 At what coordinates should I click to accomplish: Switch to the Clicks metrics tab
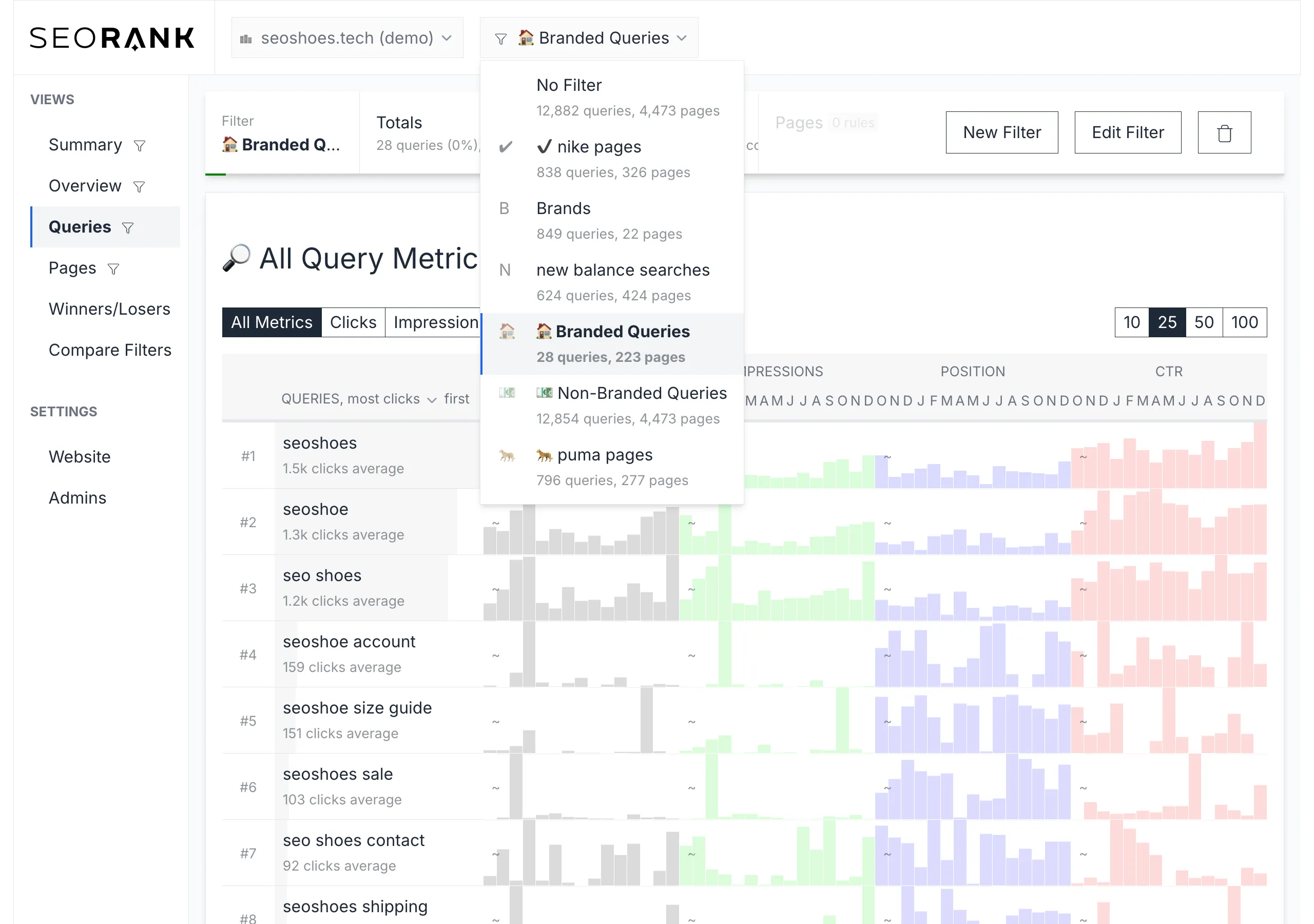pos(353,322)
